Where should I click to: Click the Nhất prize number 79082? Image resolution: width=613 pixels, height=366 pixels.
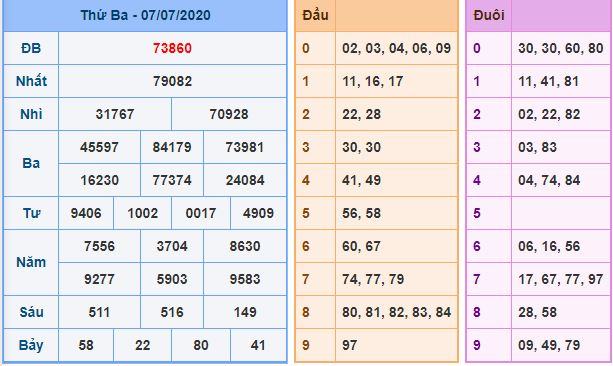click(172, 81)
